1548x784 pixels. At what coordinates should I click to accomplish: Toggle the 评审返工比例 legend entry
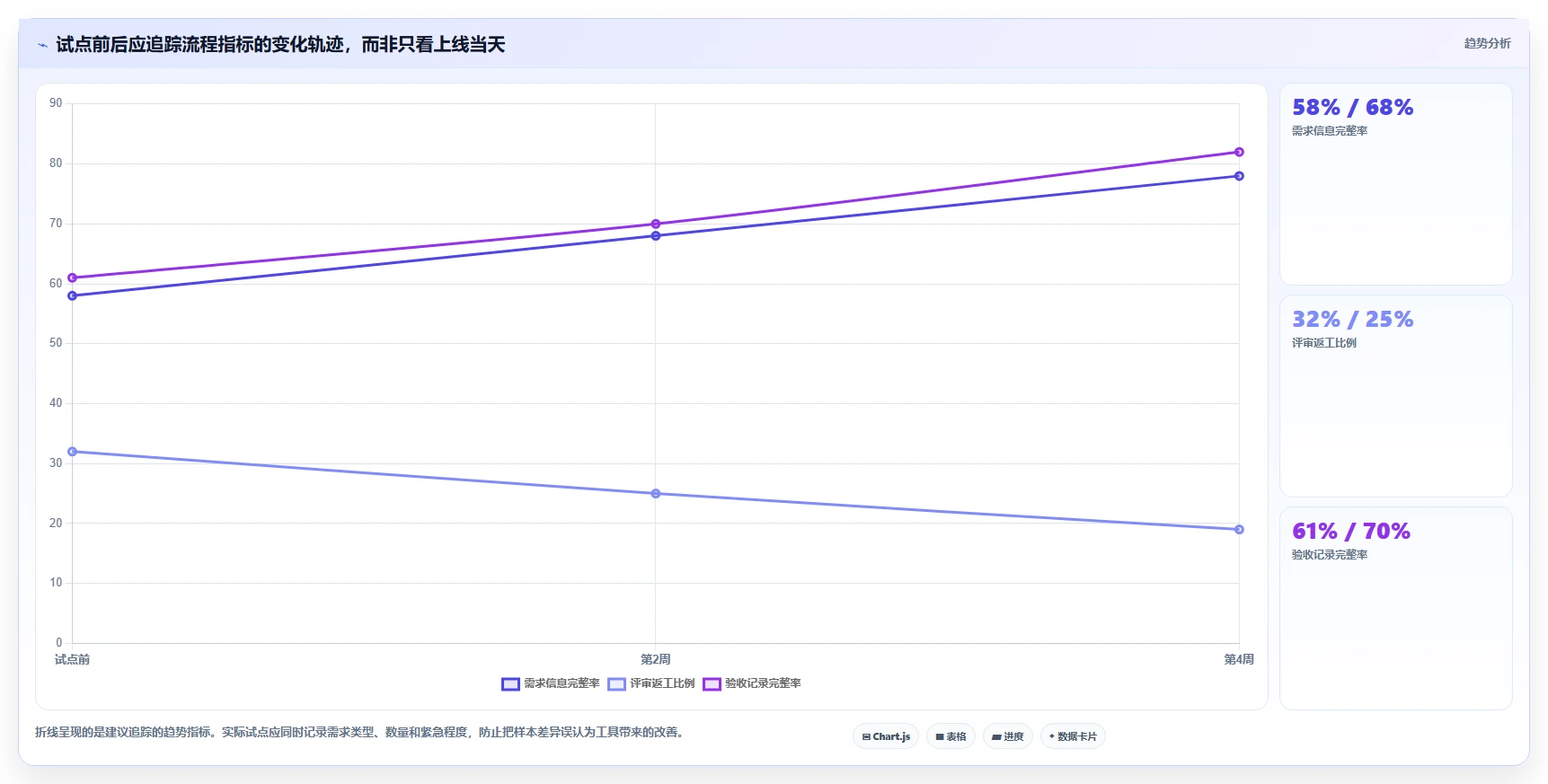pos(651,683)
